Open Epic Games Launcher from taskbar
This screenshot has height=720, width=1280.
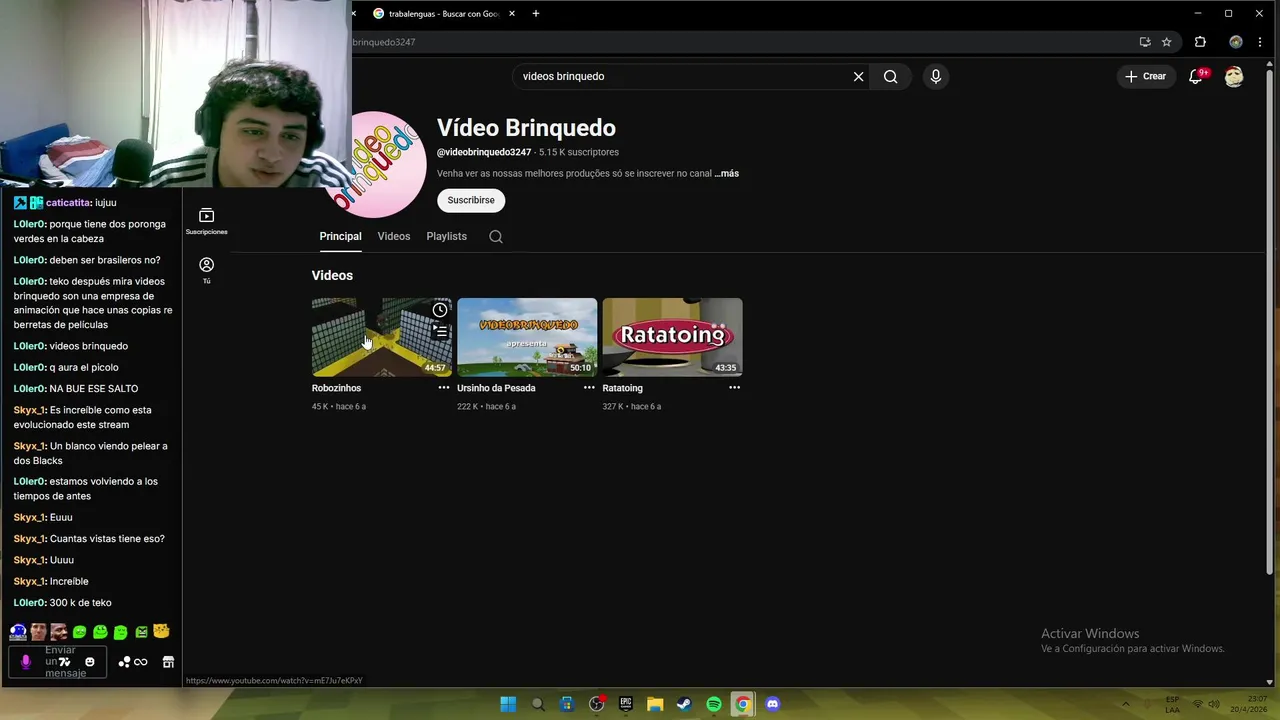[626, 704]
